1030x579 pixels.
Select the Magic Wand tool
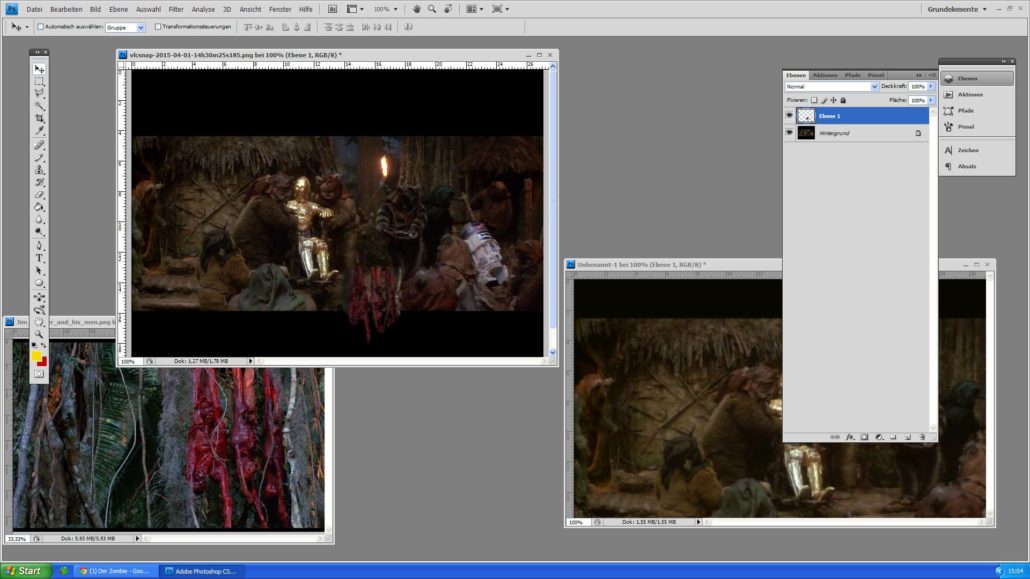point(39,106)
